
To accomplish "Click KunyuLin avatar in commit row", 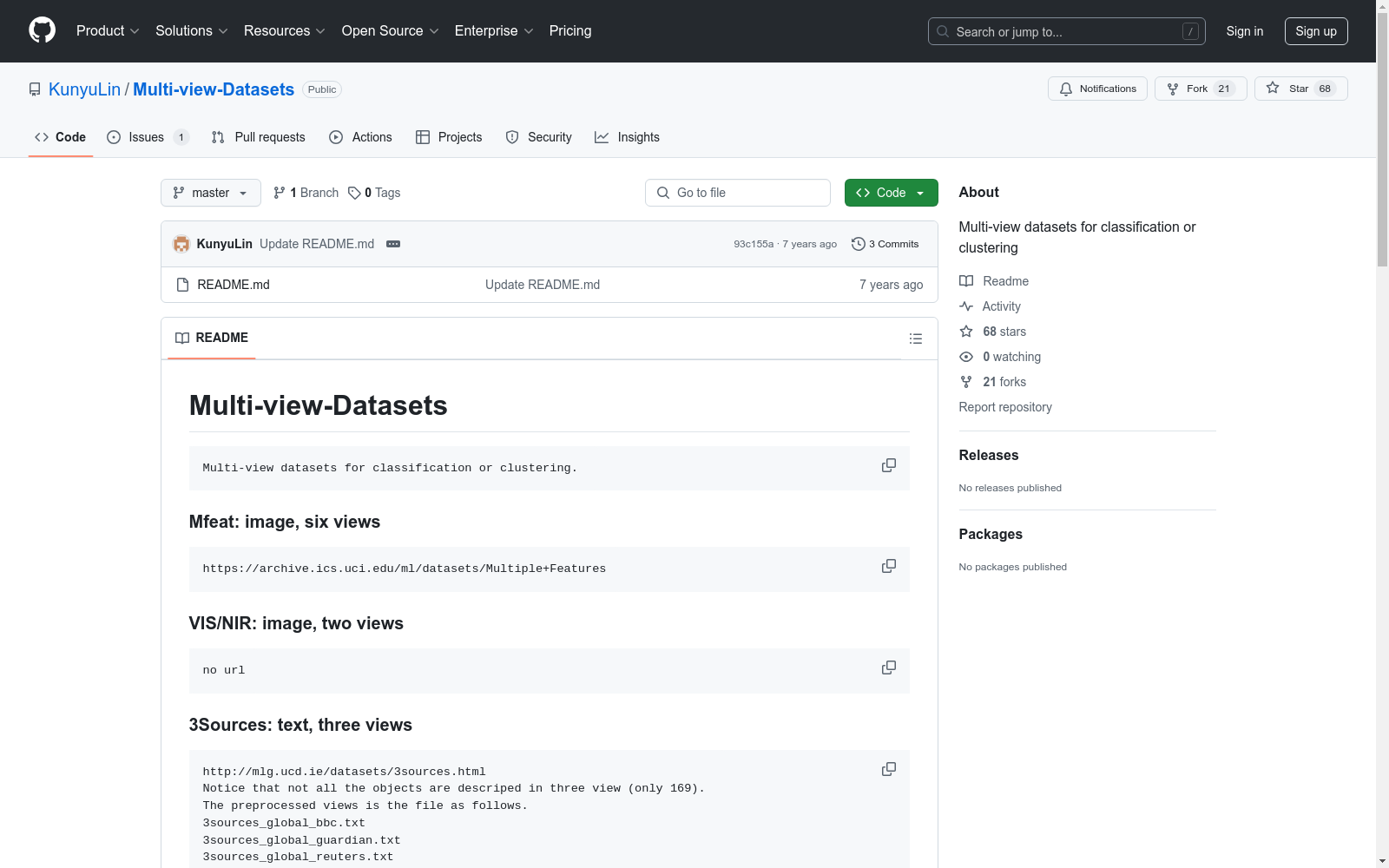I will [x=181, y=244].
